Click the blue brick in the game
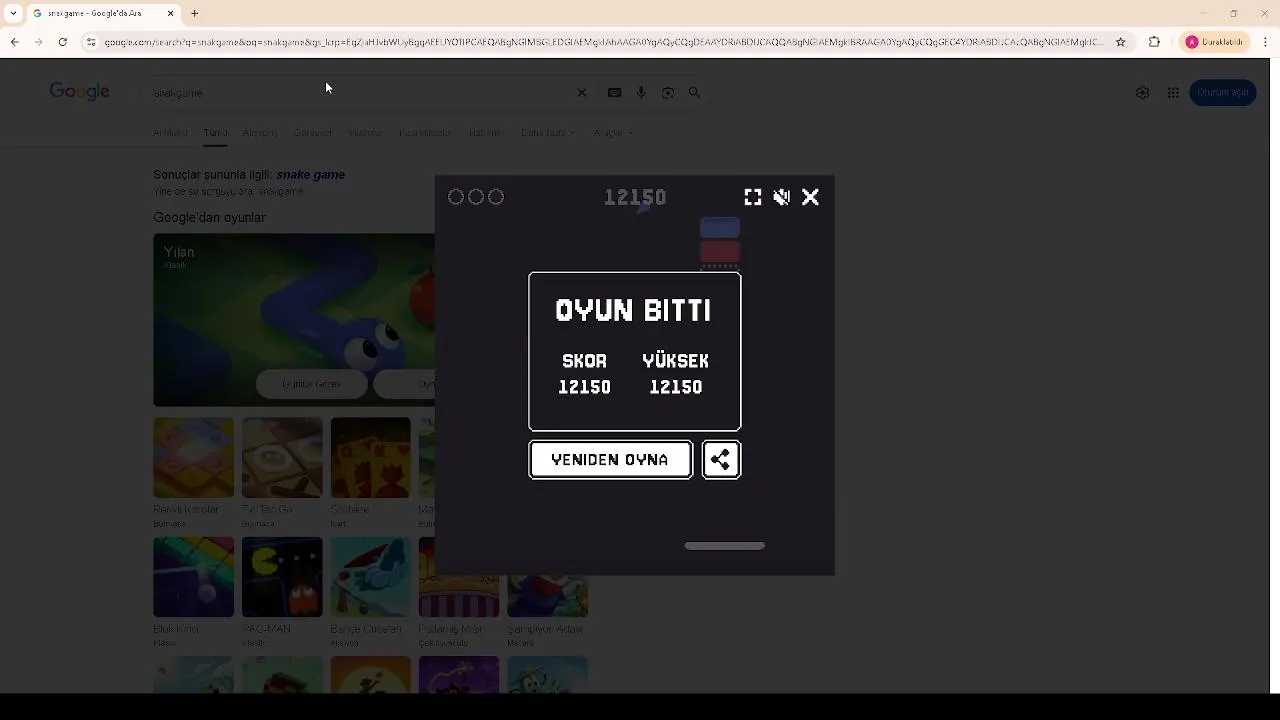 coord(720,228)
